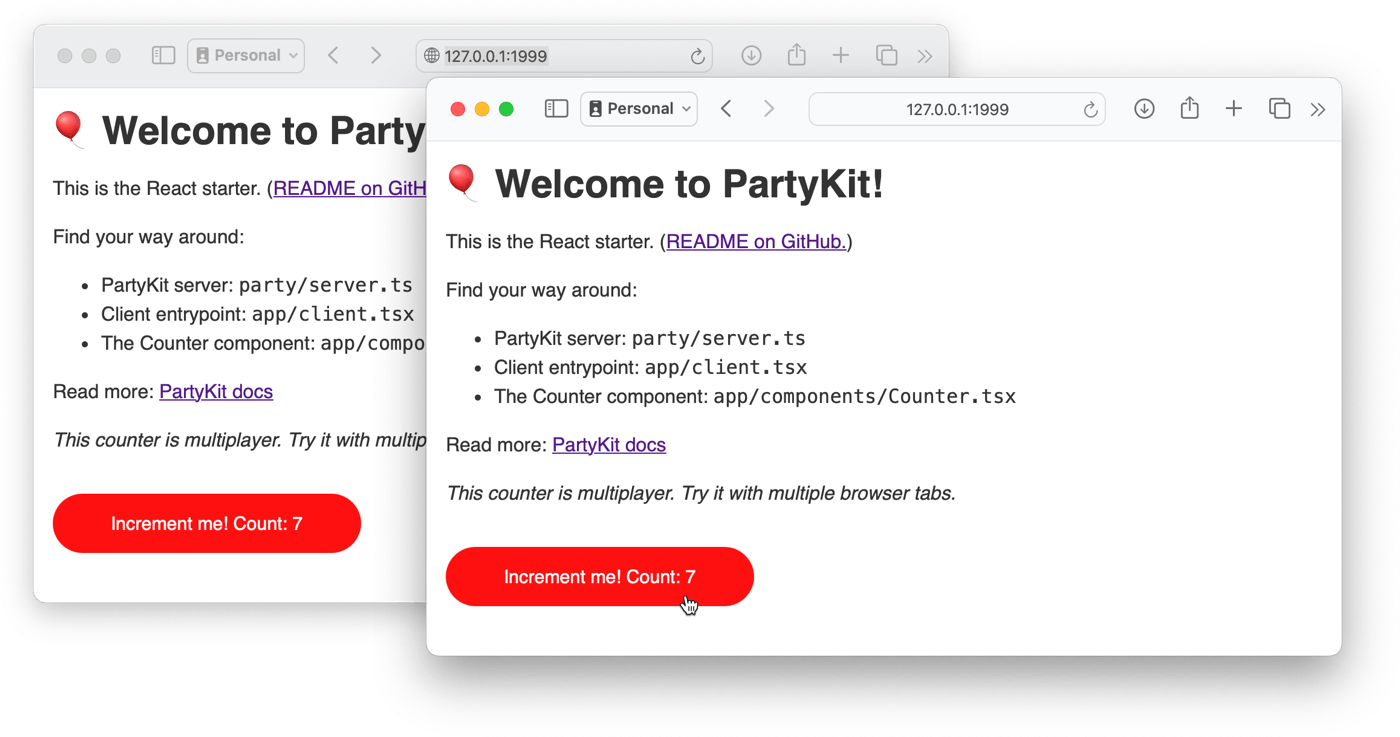This screenshot has height=737, width=1400.
Task: Click the balloon emoji in front window
Action: pyautogui.click(x=462, y=183)
